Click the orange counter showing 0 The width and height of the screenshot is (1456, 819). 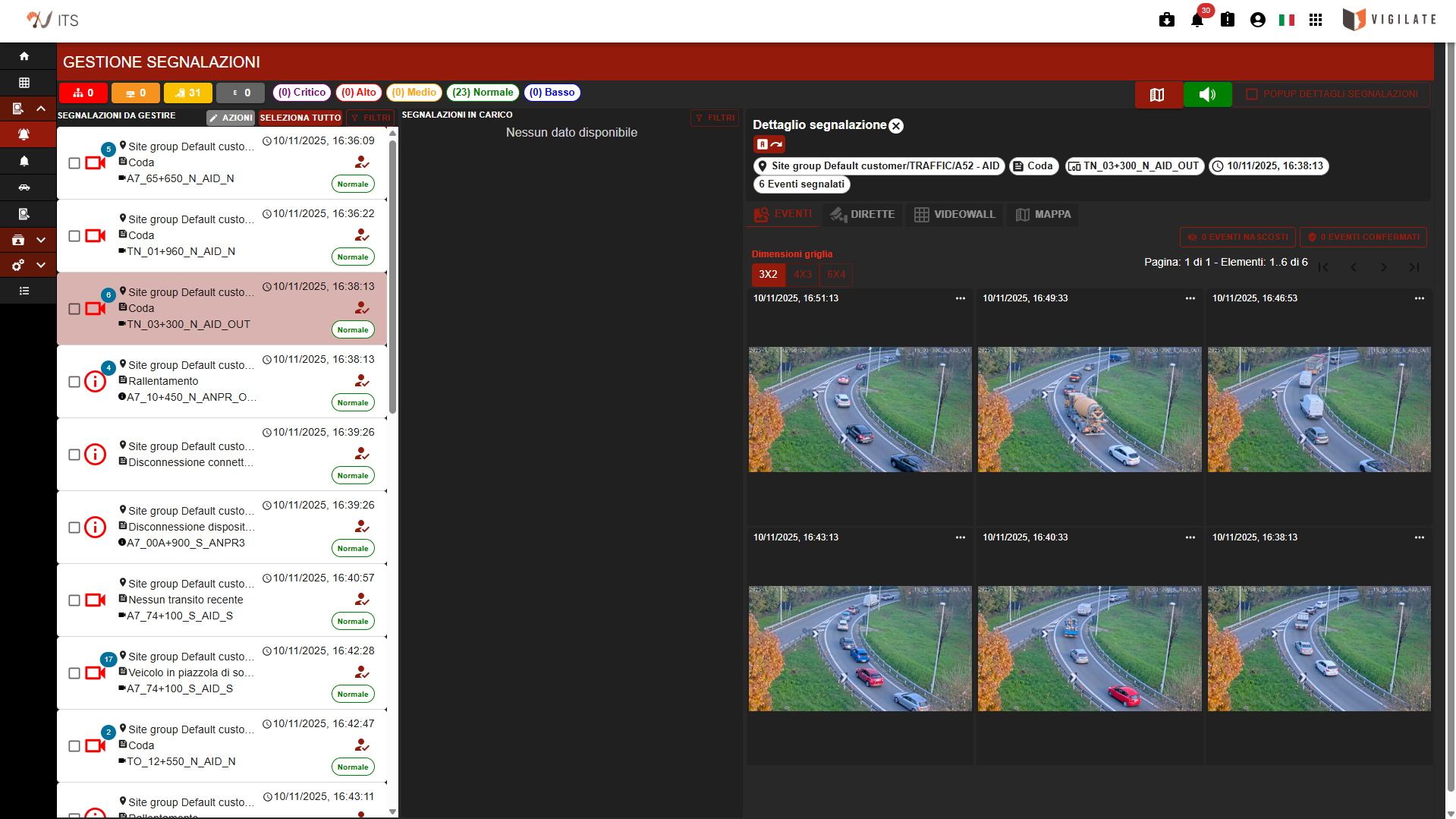[136, 93]
